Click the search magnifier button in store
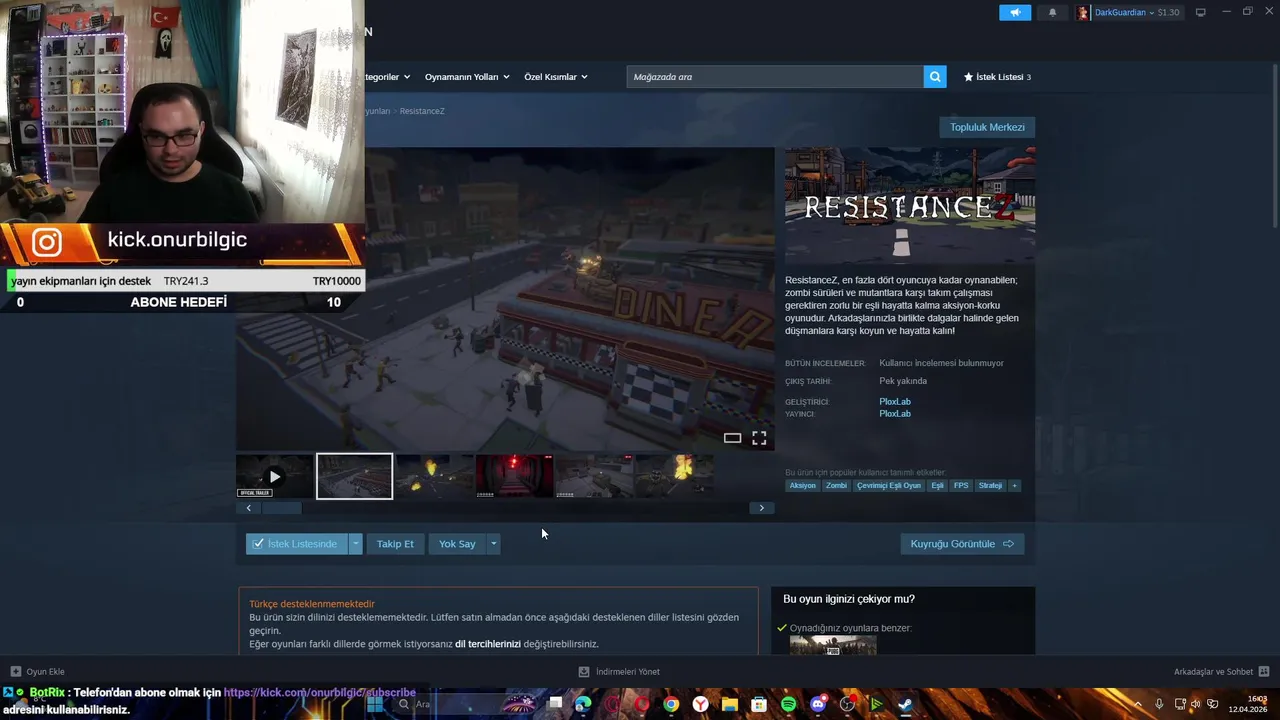 935,77
